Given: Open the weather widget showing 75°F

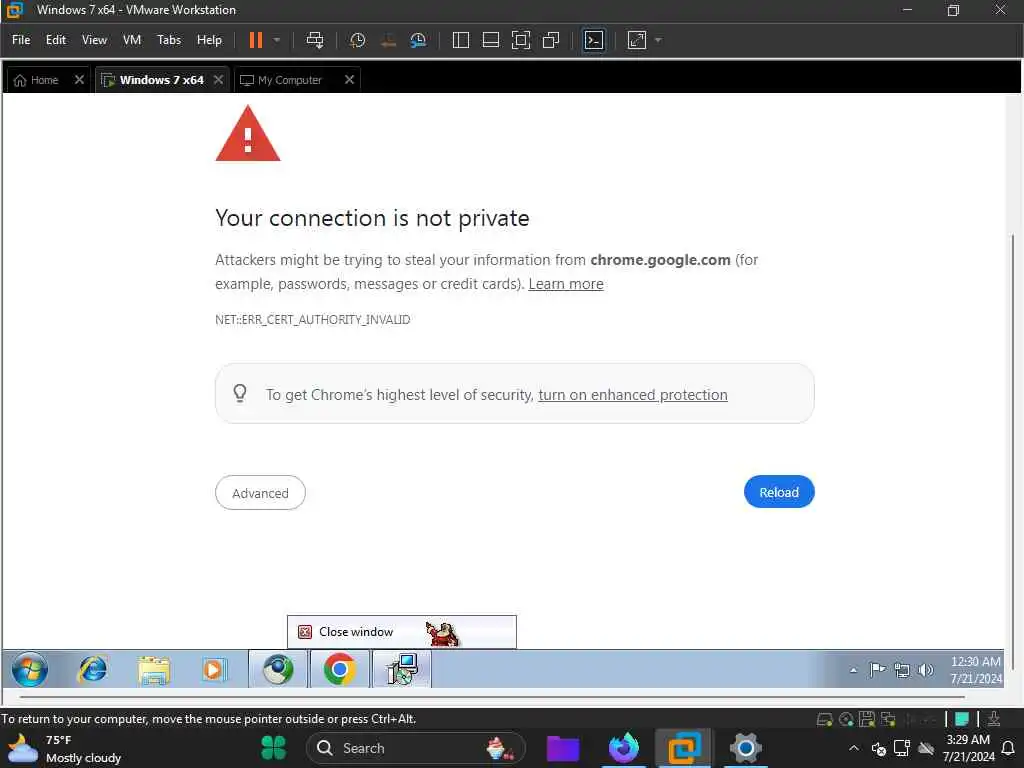Looking at the screenshot, I should pos(65,748).
